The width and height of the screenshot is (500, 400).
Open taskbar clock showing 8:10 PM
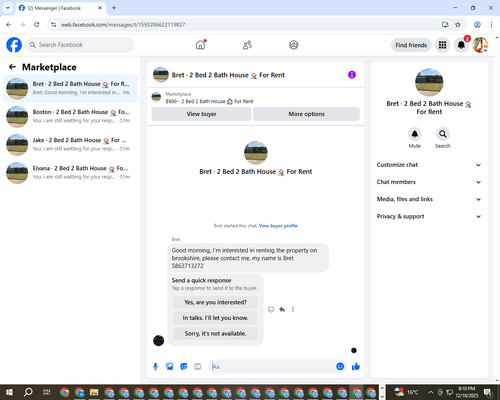pyautogui.click(x=467, y=392)
